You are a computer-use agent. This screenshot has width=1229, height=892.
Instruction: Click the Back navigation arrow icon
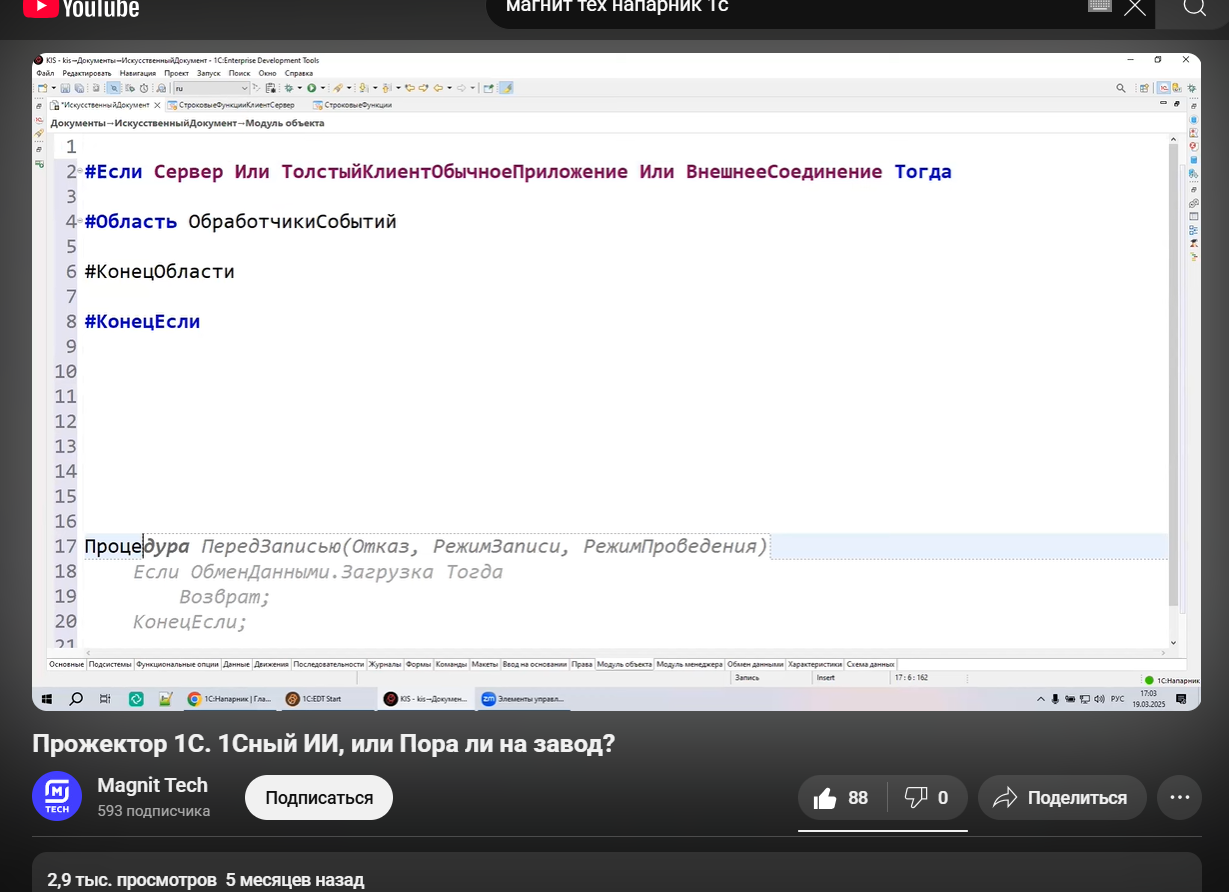(438, 88)
